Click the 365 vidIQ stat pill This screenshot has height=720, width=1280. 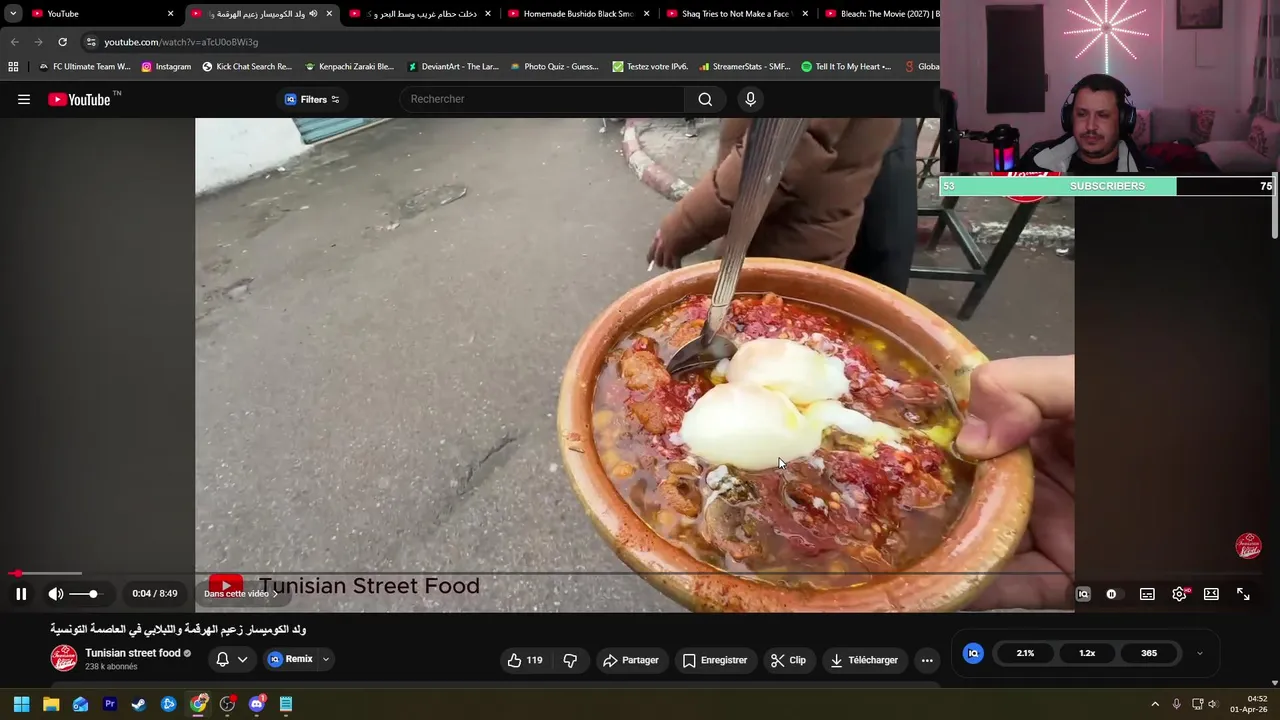[1149, 653]
